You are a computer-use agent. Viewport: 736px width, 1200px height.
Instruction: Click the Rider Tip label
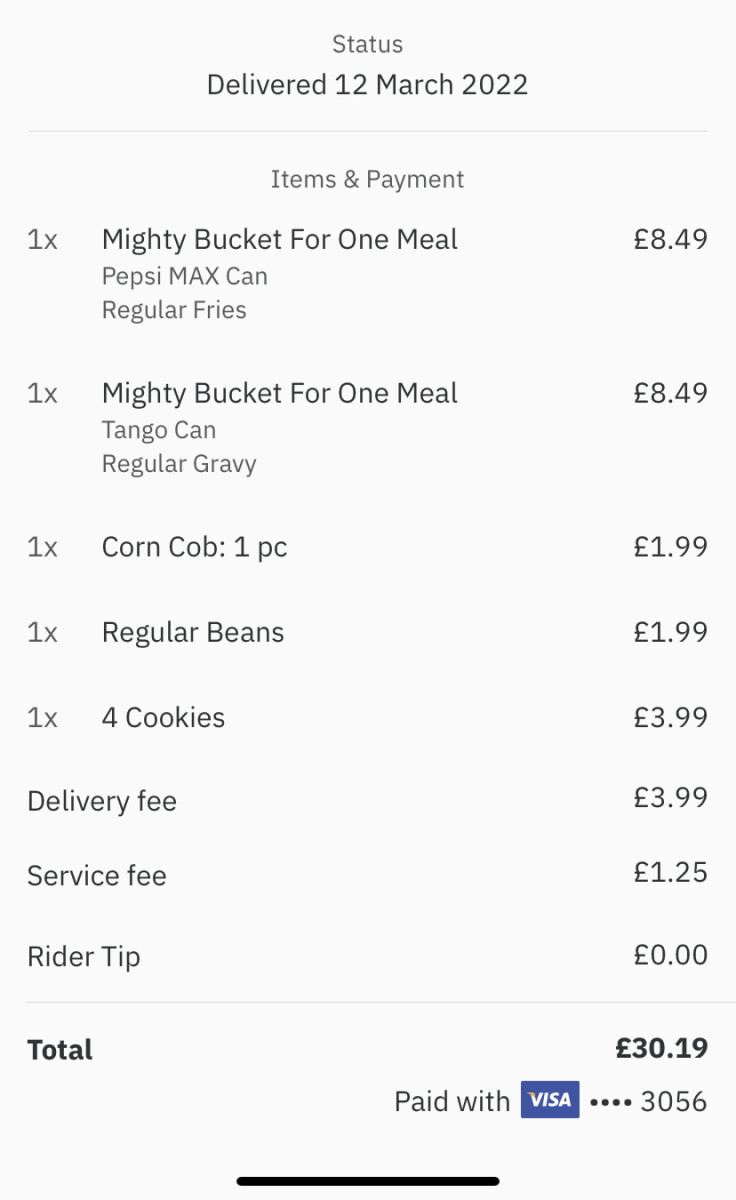tap(84, 956)
